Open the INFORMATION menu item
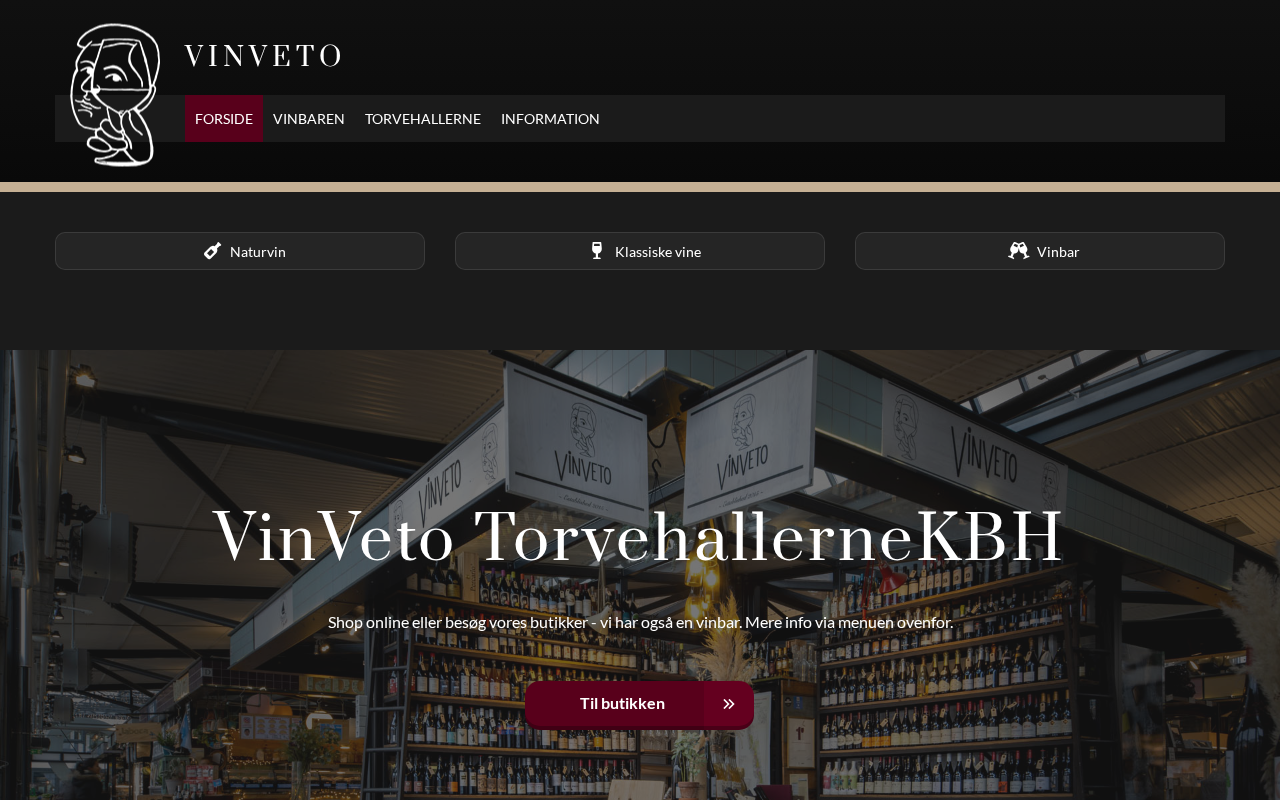The image size is (1280, 800). (x=550, y=119)
